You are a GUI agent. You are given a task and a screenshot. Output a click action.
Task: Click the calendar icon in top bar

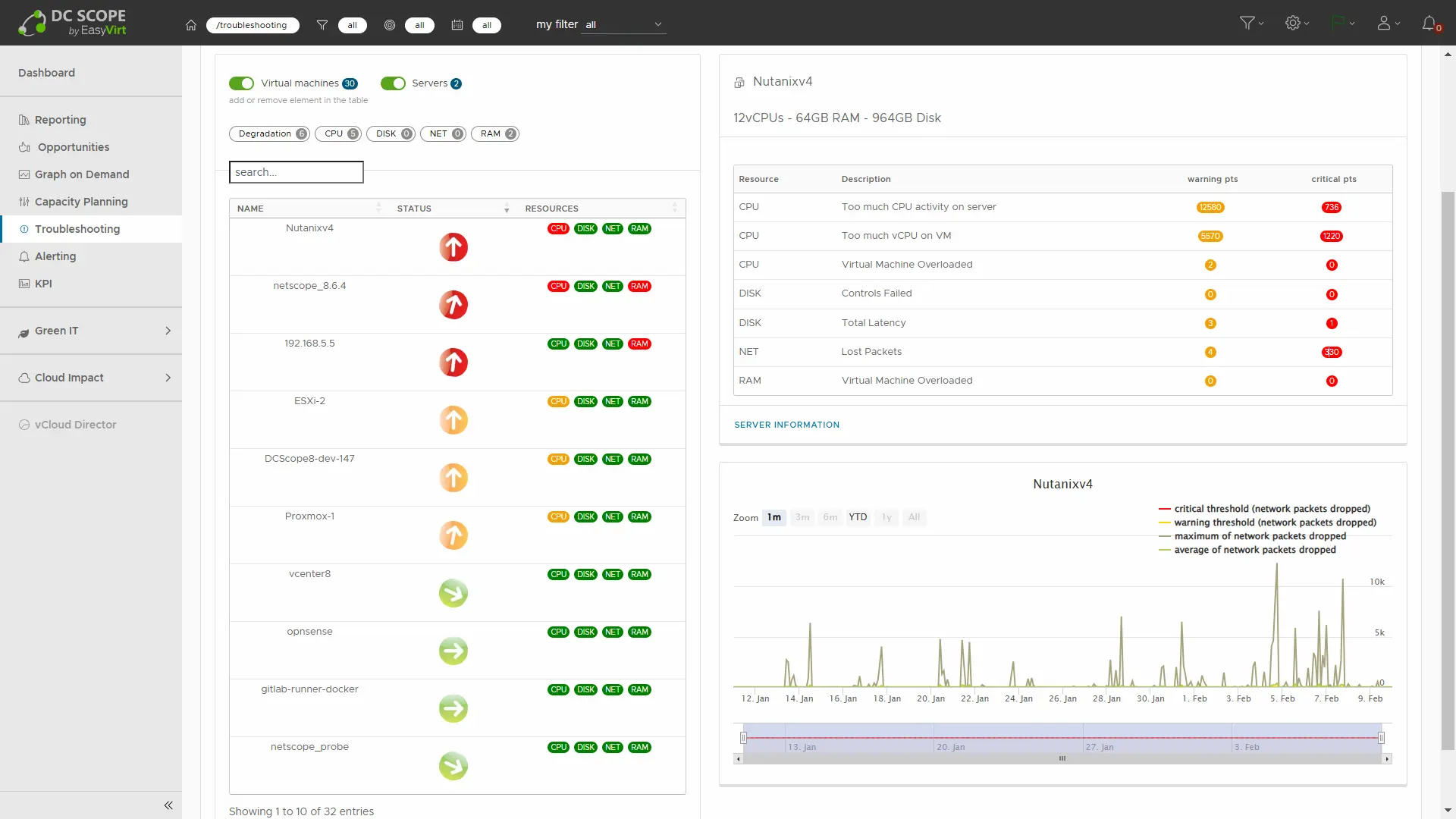point(457,25)
